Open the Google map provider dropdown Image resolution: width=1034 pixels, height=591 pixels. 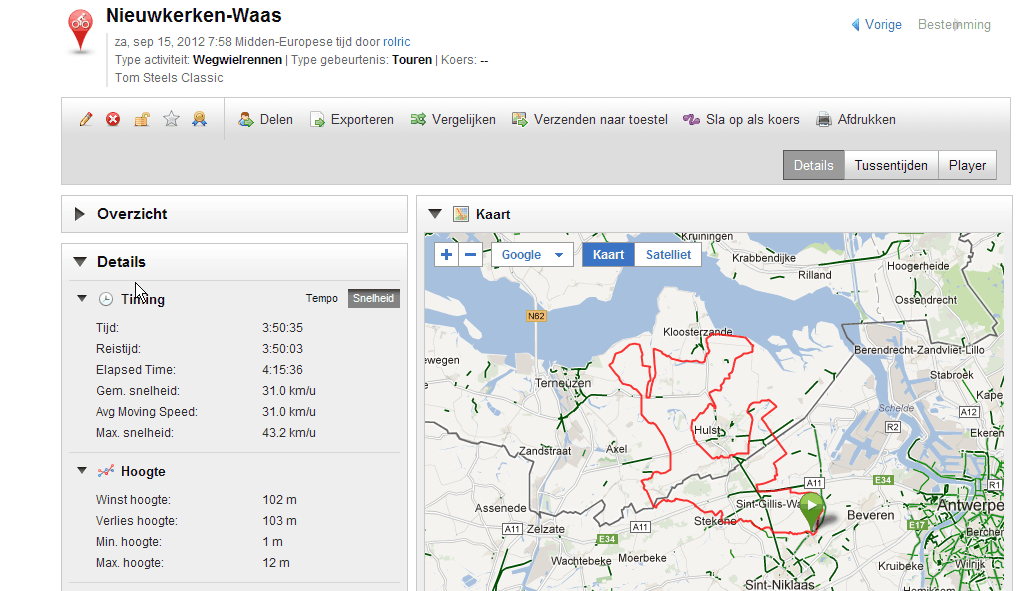(x=532, y=255)
